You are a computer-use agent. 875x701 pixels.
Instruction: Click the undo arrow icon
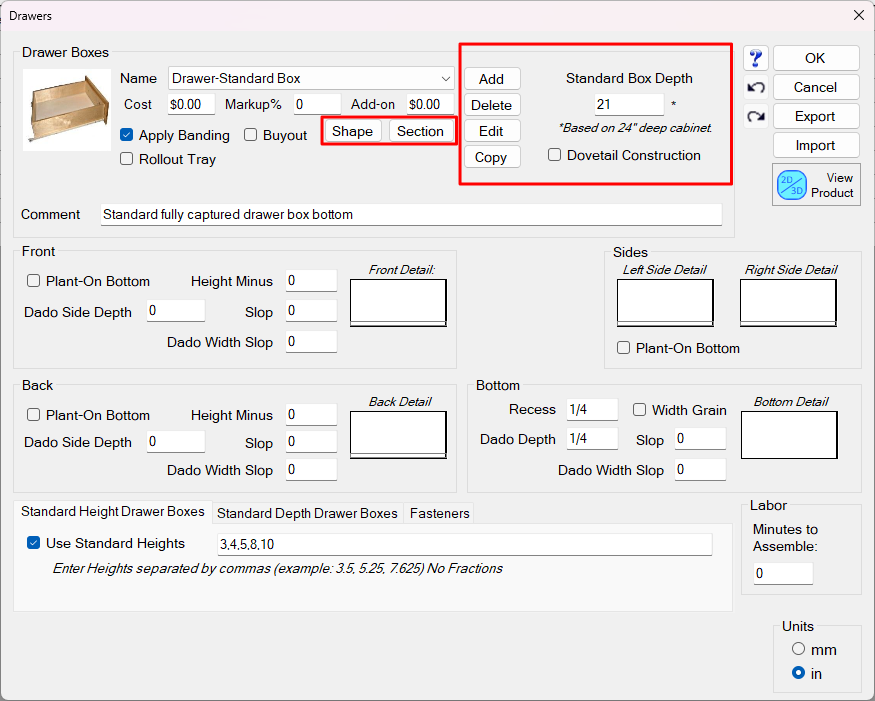pos(756,88)
